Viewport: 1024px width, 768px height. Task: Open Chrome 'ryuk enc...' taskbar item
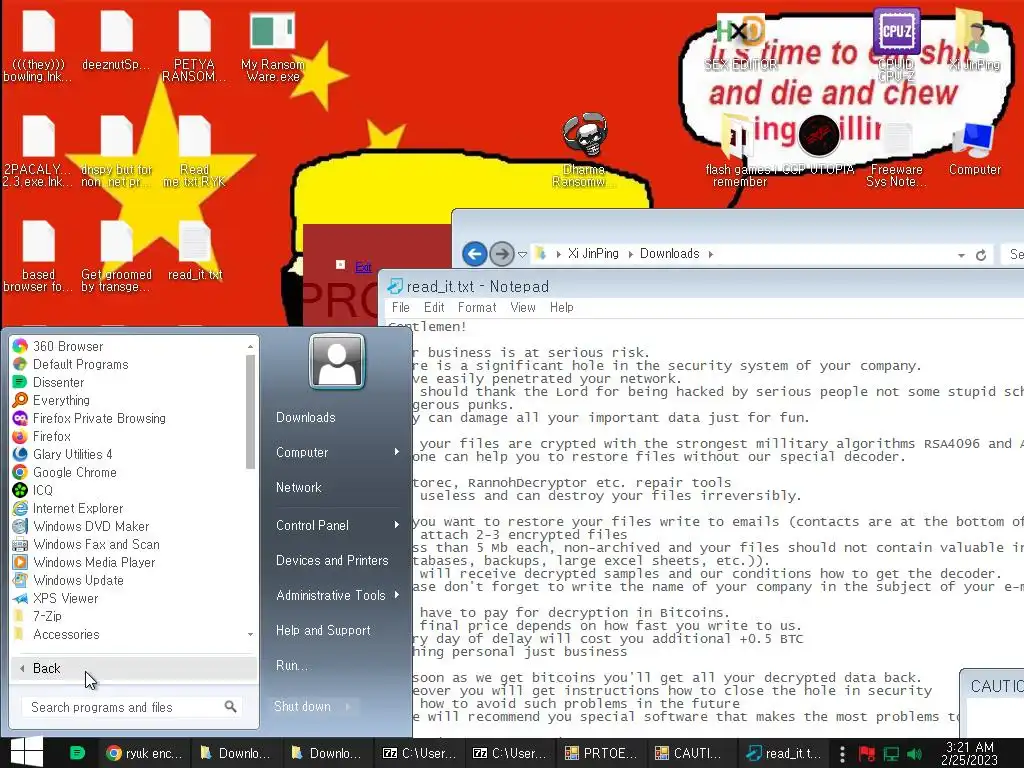tap(144, 753)
